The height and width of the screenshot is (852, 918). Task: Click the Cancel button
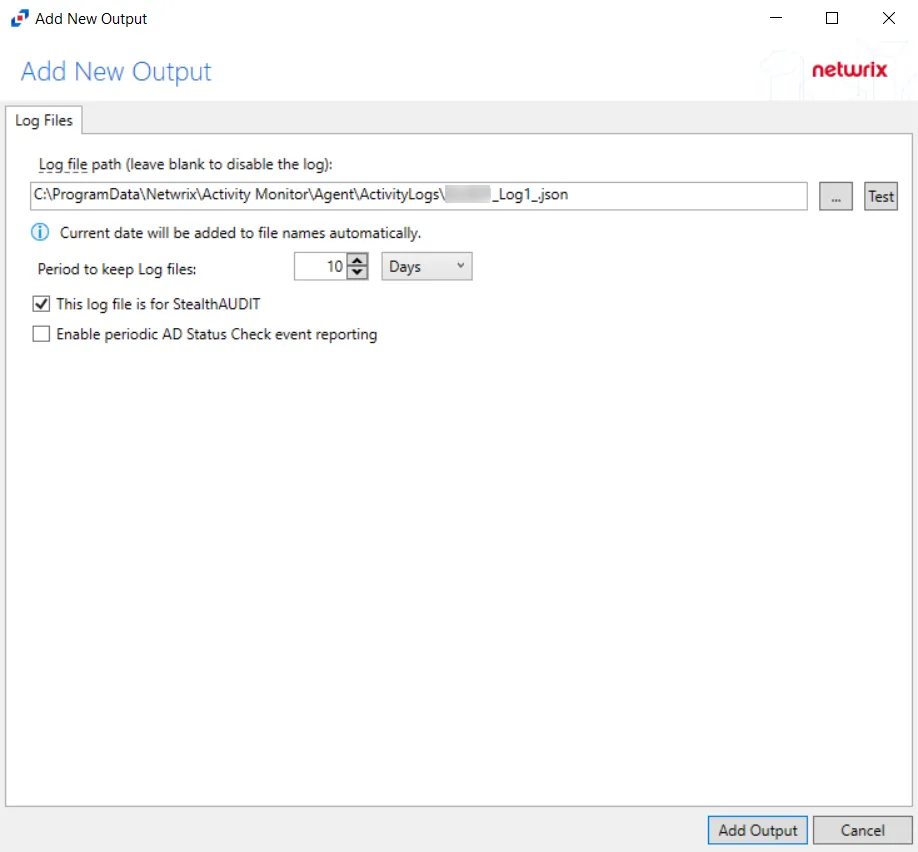coord(862,830)
